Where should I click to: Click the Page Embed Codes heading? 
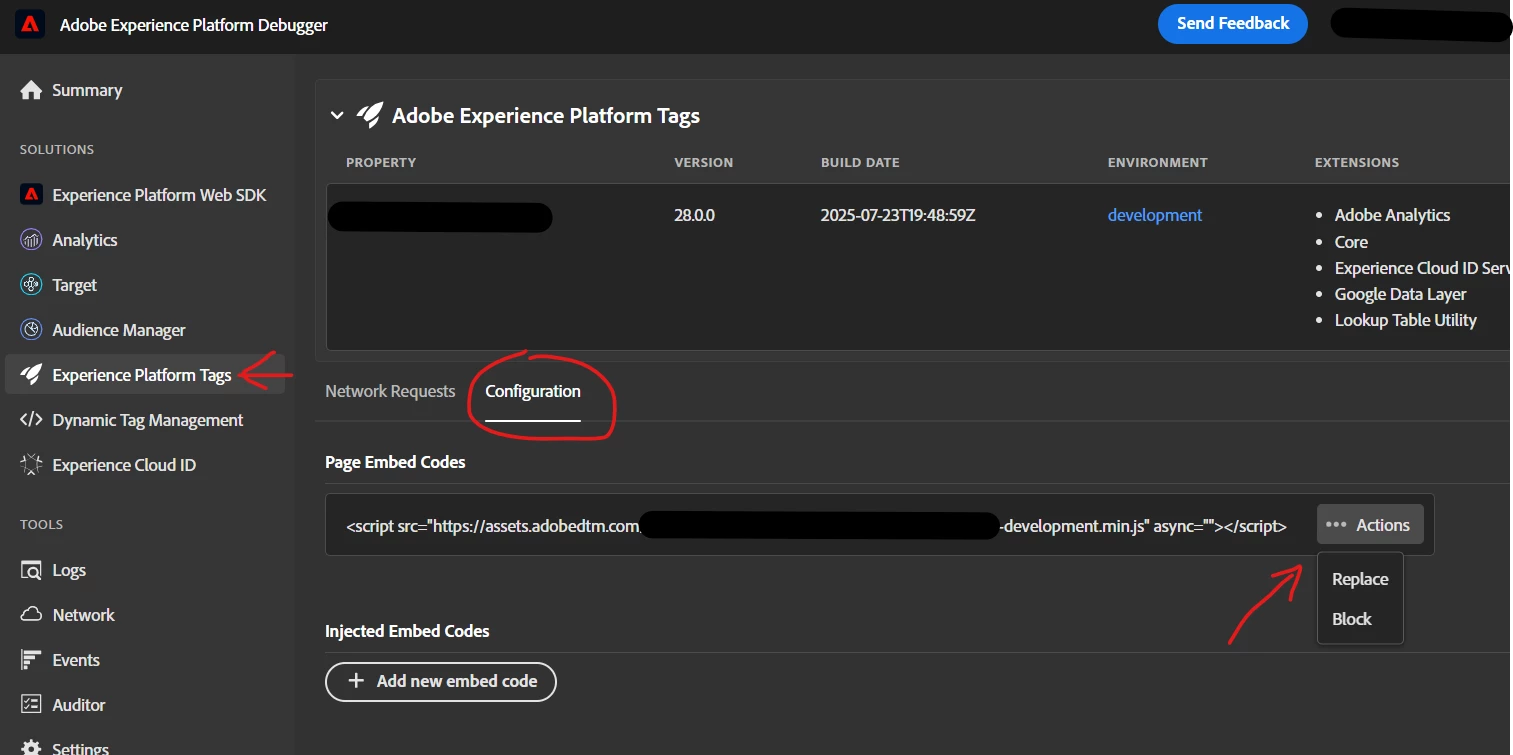tap(395, 462)
